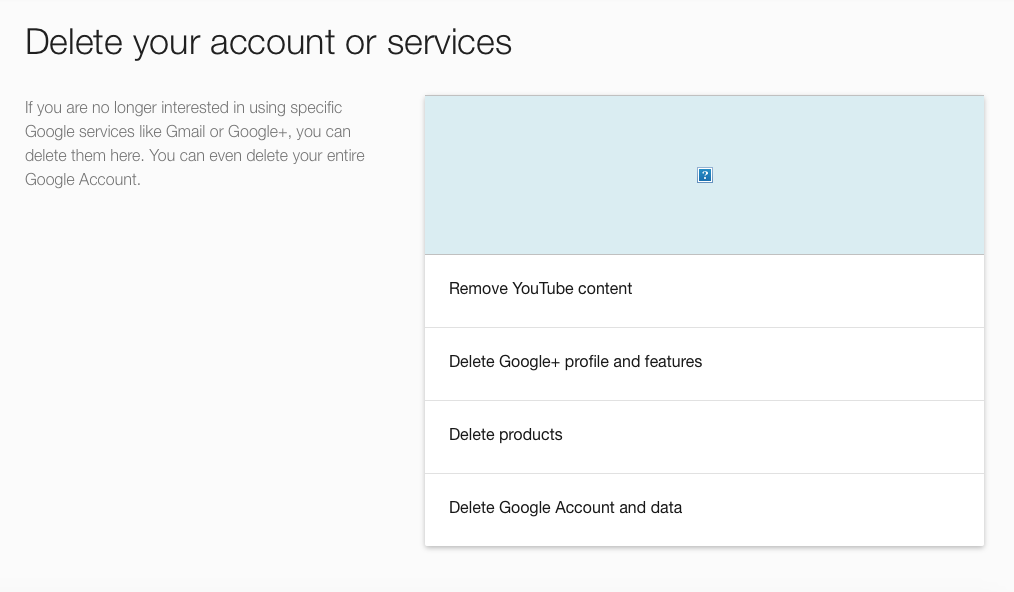Choose the Delete products option
Viewport: 1014px width, 592px height.
coord(704,437)
